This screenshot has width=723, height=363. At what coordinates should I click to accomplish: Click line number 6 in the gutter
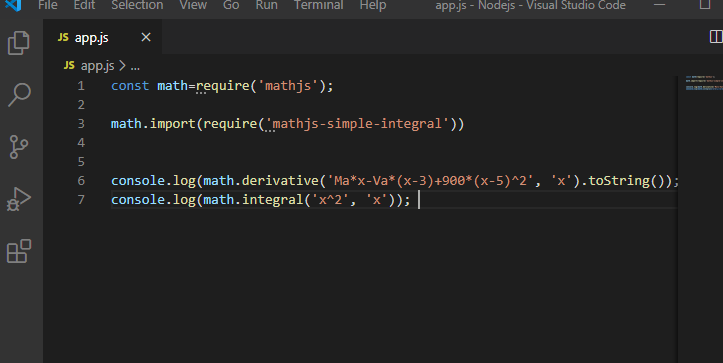click(x=81, y=180)
